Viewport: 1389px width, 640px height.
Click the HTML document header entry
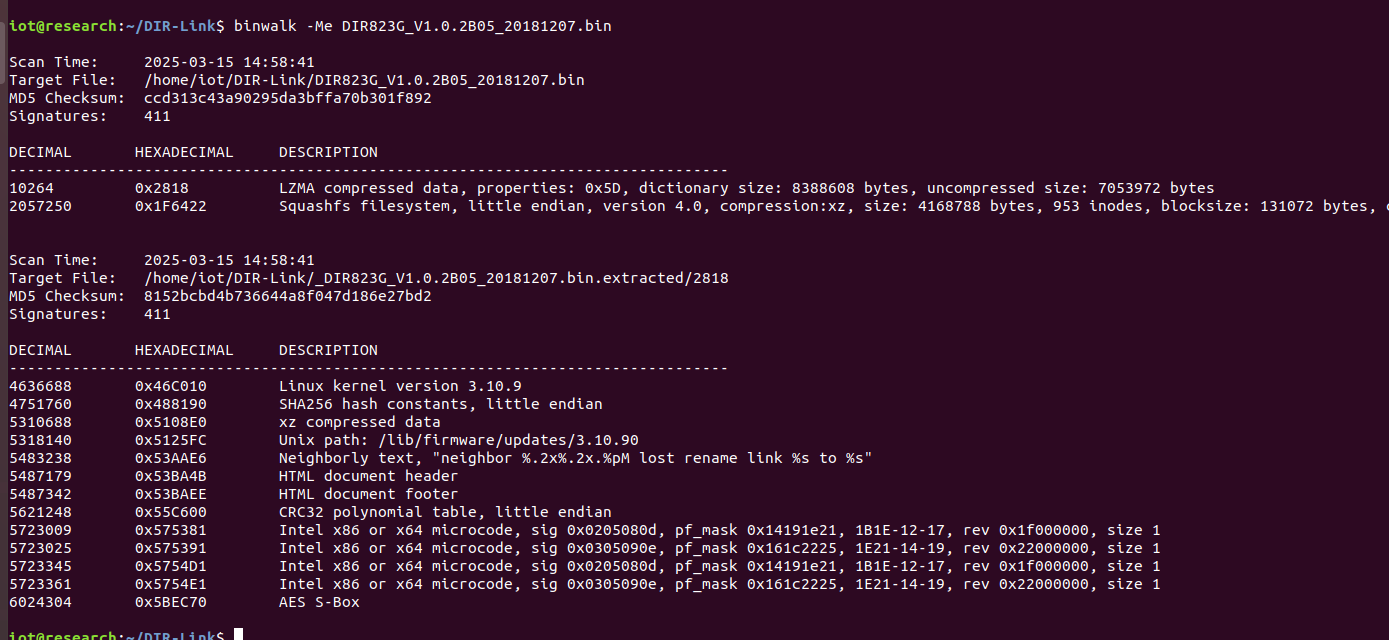[x=369, y=476]
